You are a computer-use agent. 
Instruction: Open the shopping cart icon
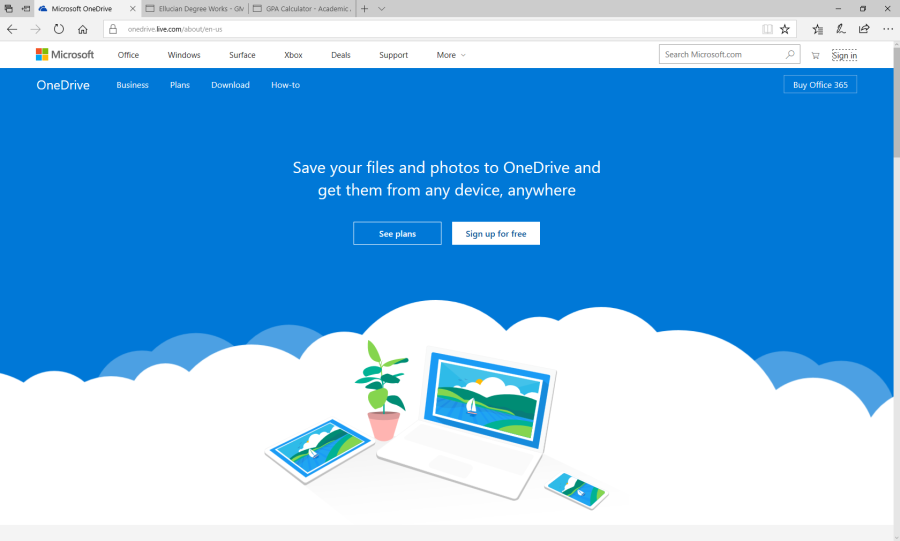(815, 56)
